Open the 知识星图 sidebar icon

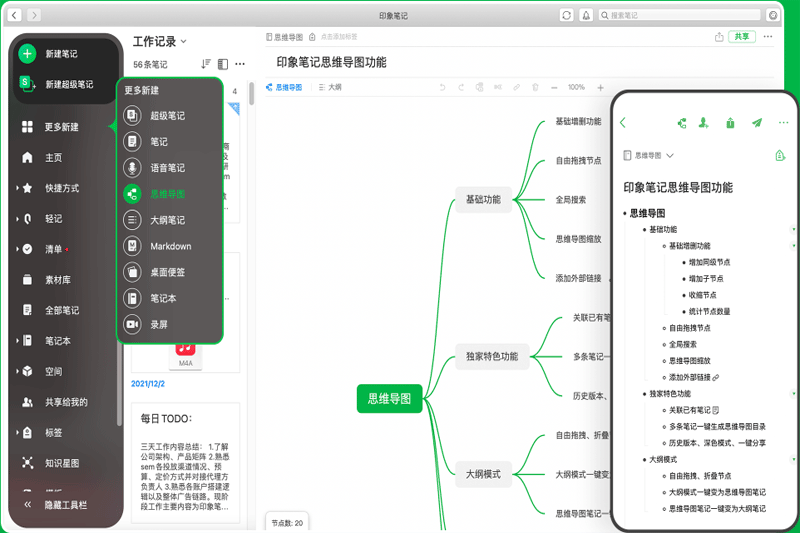point(27,463)
